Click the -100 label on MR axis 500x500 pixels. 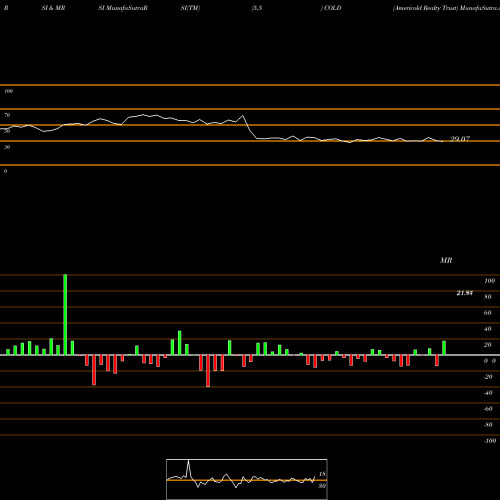[490, 441]
